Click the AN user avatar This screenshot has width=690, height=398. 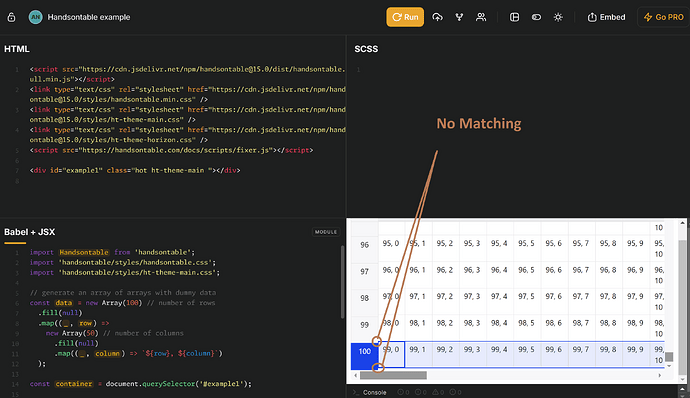click(x=36, y=17)
